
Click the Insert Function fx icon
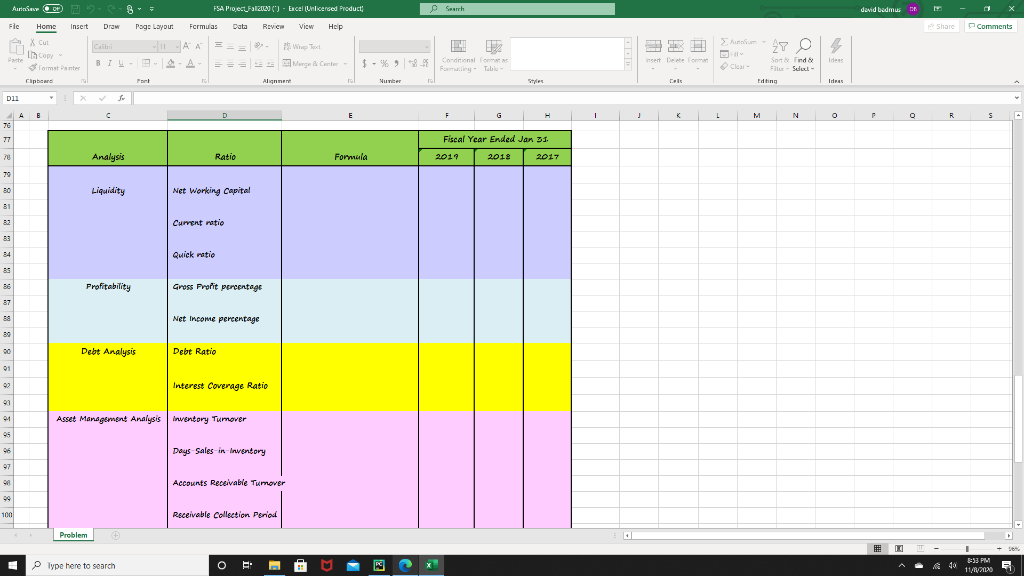pyautogui.click(x=121, y=98)
